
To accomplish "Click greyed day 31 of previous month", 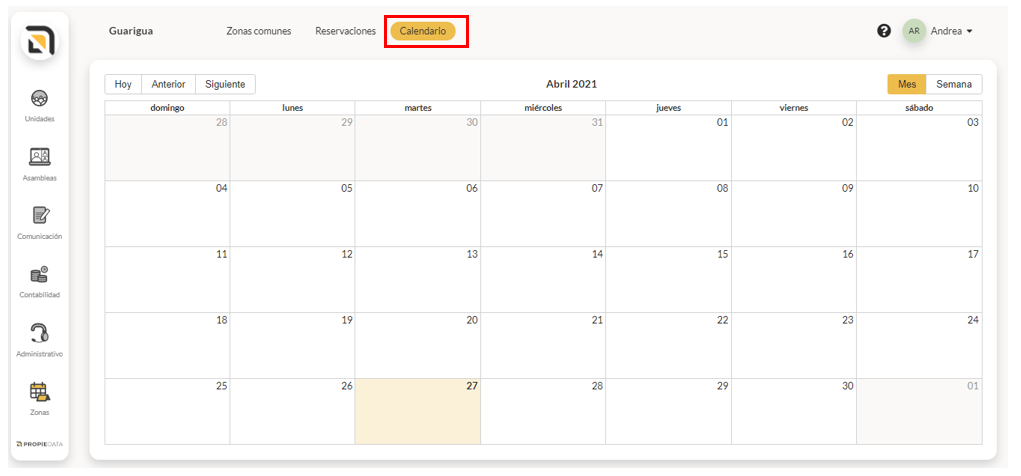I will click(x=543, y=148).
